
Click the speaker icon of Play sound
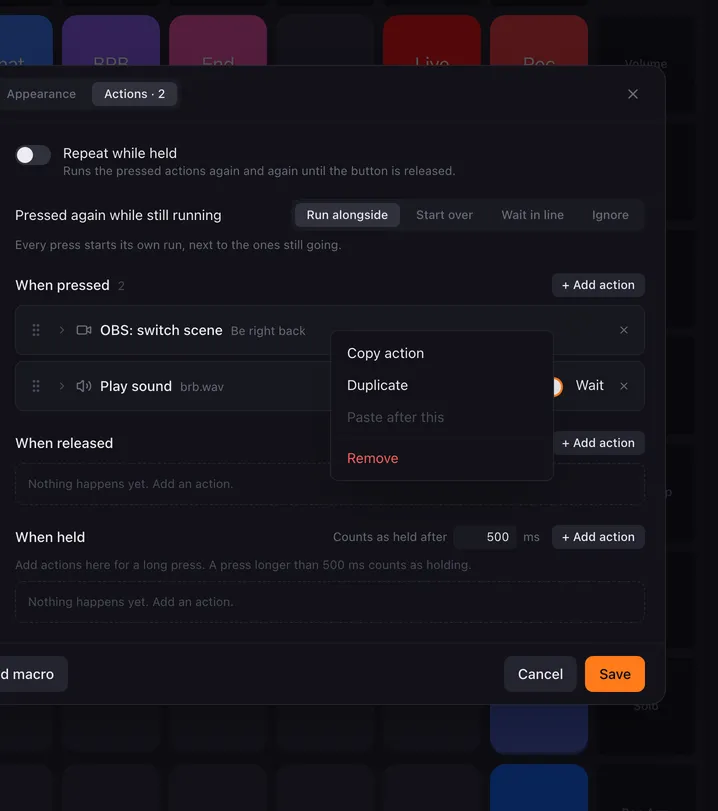click(84, 386)
